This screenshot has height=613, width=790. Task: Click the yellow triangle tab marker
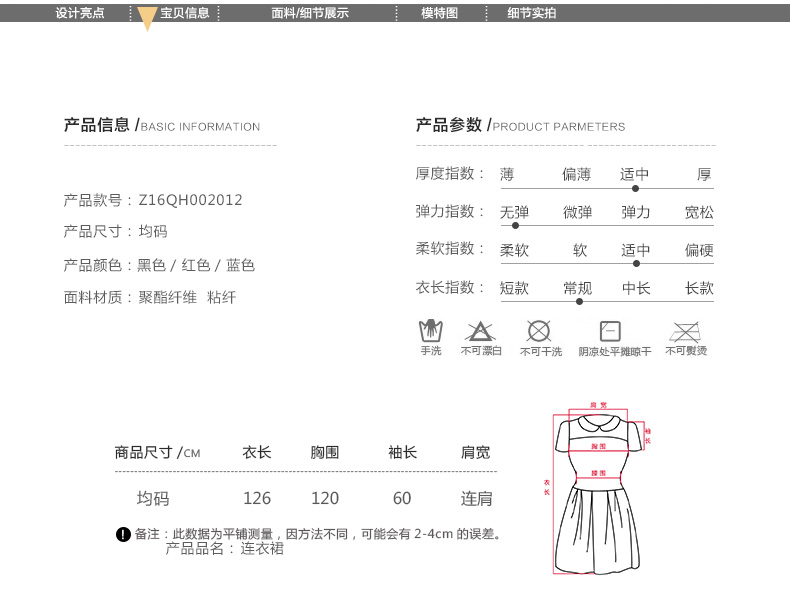tap(147, 18)
